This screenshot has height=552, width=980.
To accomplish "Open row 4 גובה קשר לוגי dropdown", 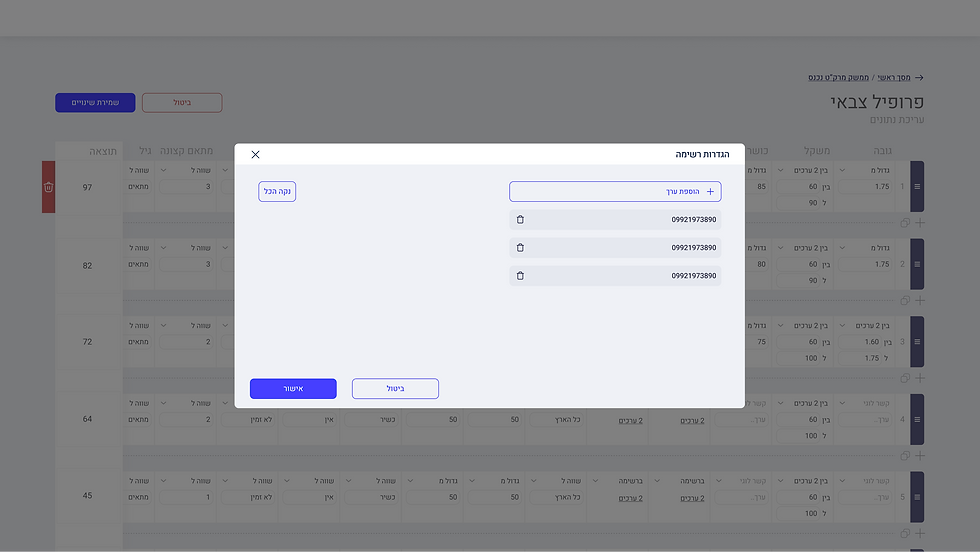I will (x=864, y=403).
